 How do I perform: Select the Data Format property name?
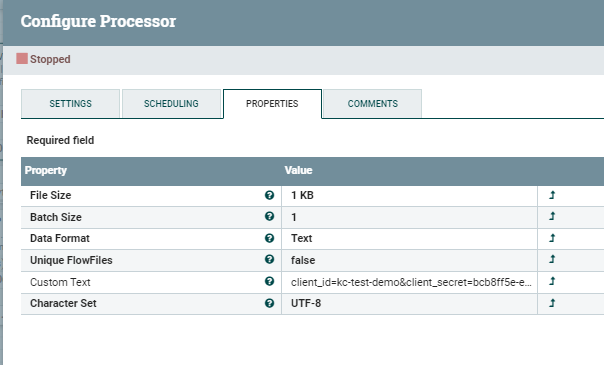pos(60,238)
